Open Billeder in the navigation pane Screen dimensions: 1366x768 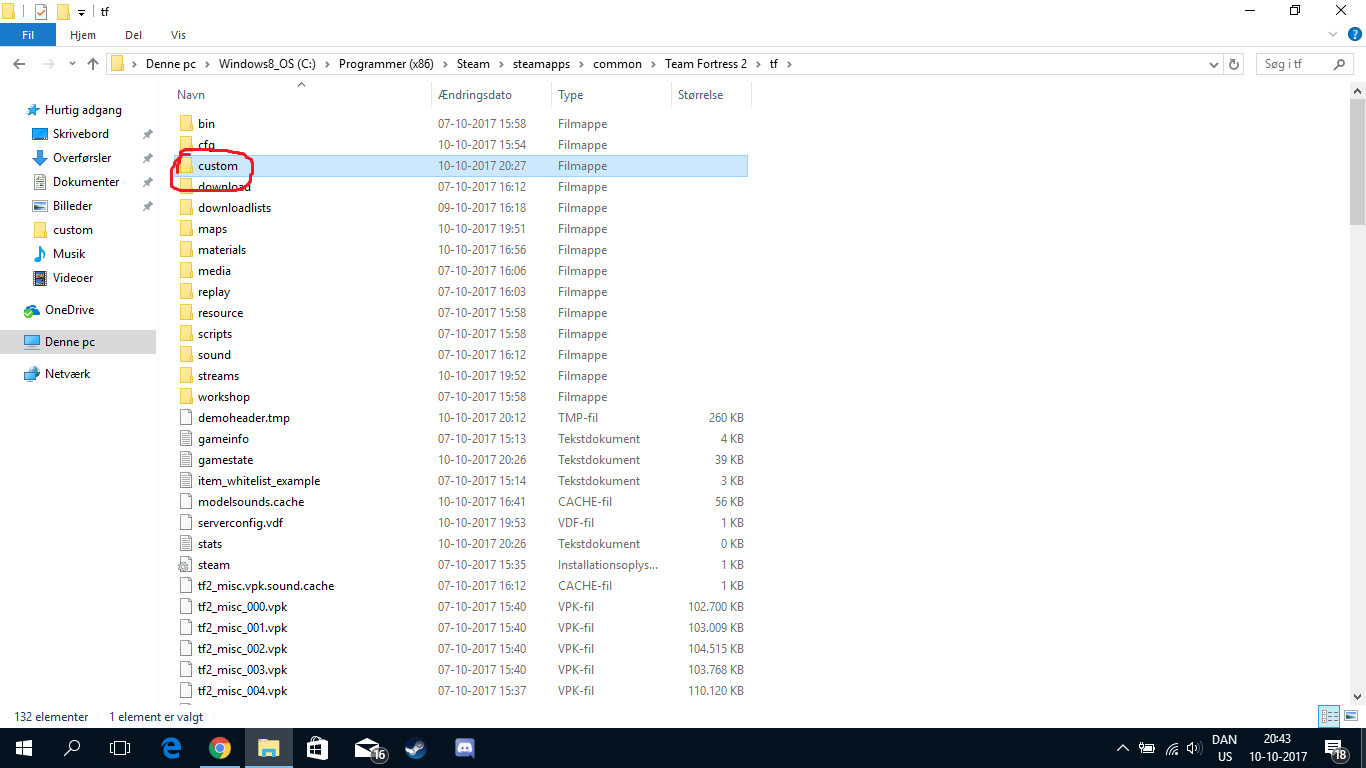[x=72, y=206]
